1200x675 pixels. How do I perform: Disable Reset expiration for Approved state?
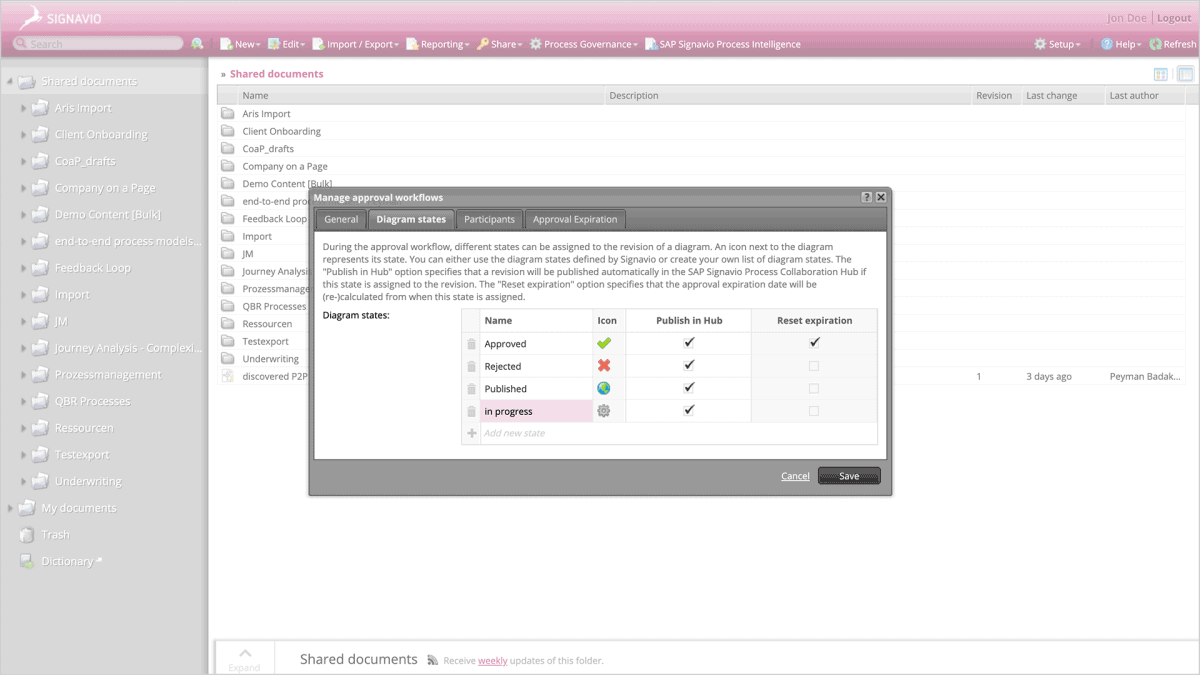coord(814,344)
